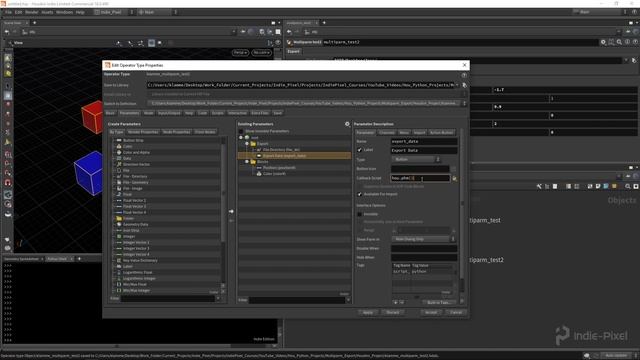This screenshot has width=640, height=360.
Task: Click the Cancel button
Action: (456, 313)
